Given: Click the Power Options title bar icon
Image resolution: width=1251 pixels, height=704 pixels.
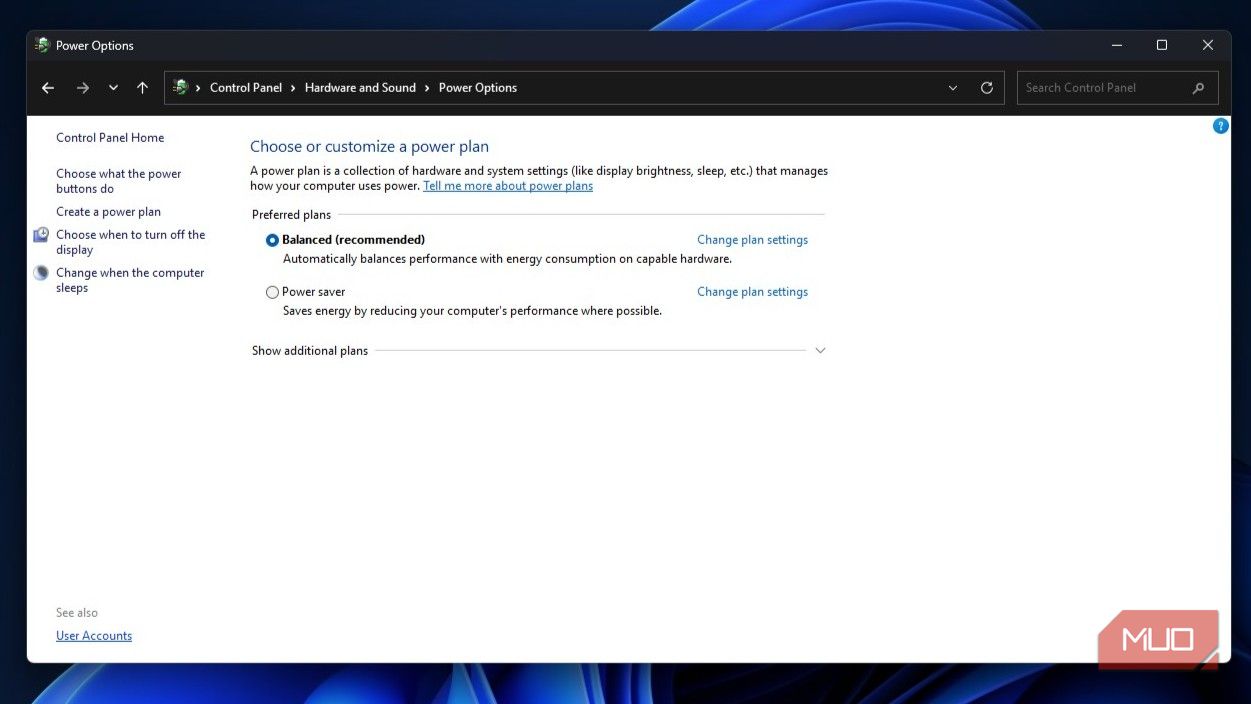Looking at the screenshot, I should coord(43,45).
